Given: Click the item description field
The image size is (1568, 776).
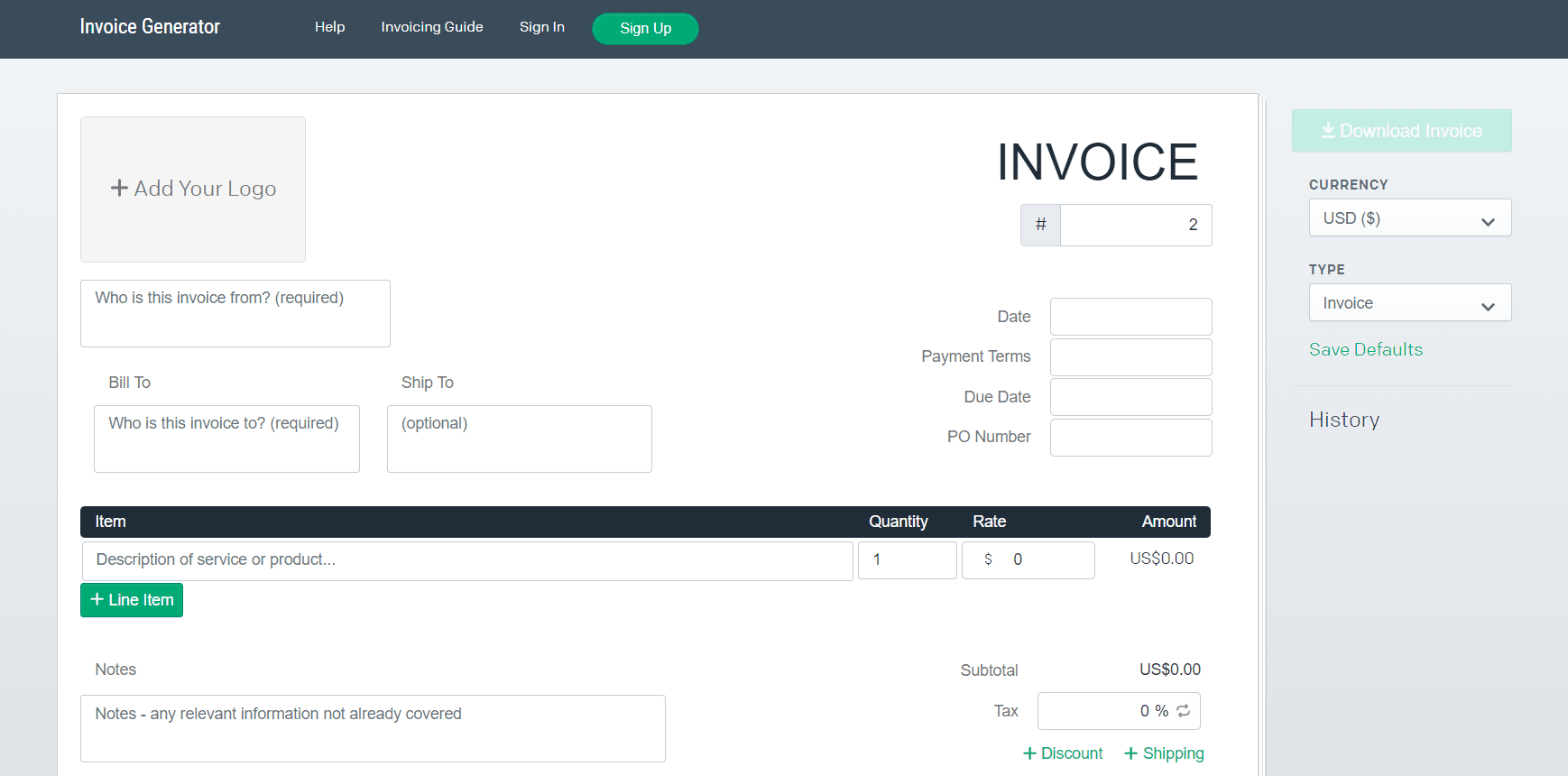Looking at the screenshot, I should pyautogui.click(x=466, y=560).
